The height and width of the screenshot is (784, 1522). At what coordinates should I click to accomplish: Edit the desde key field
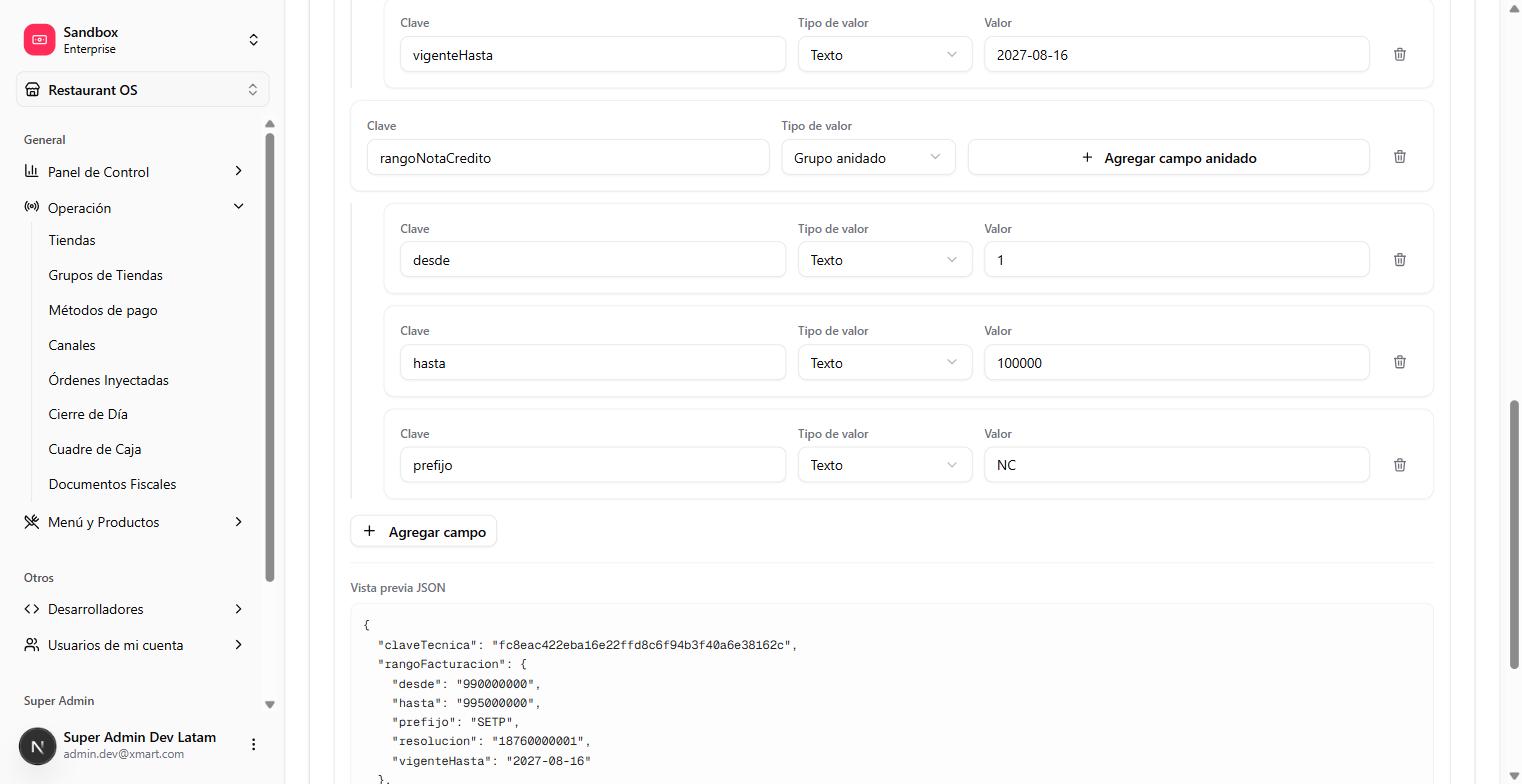pos(593,260)
